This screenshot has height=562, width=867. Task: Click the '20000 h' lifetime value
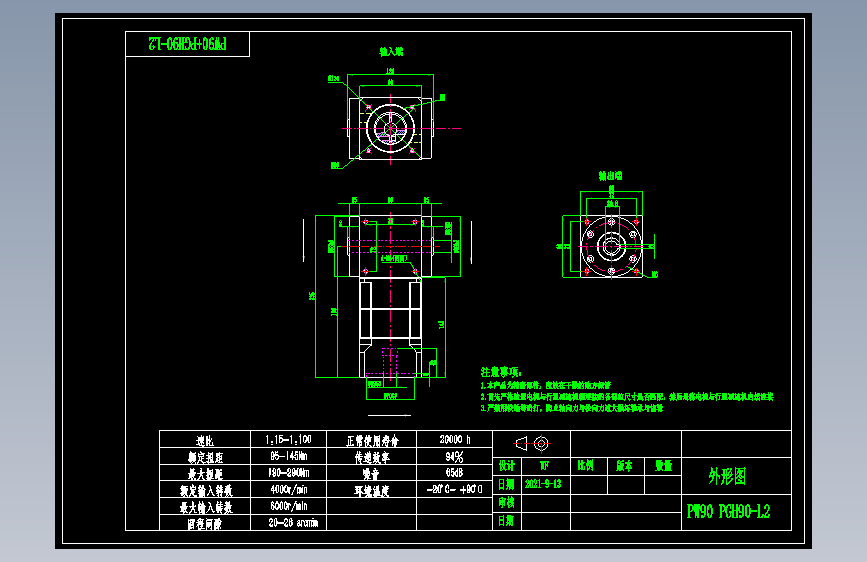click(455, 440)
